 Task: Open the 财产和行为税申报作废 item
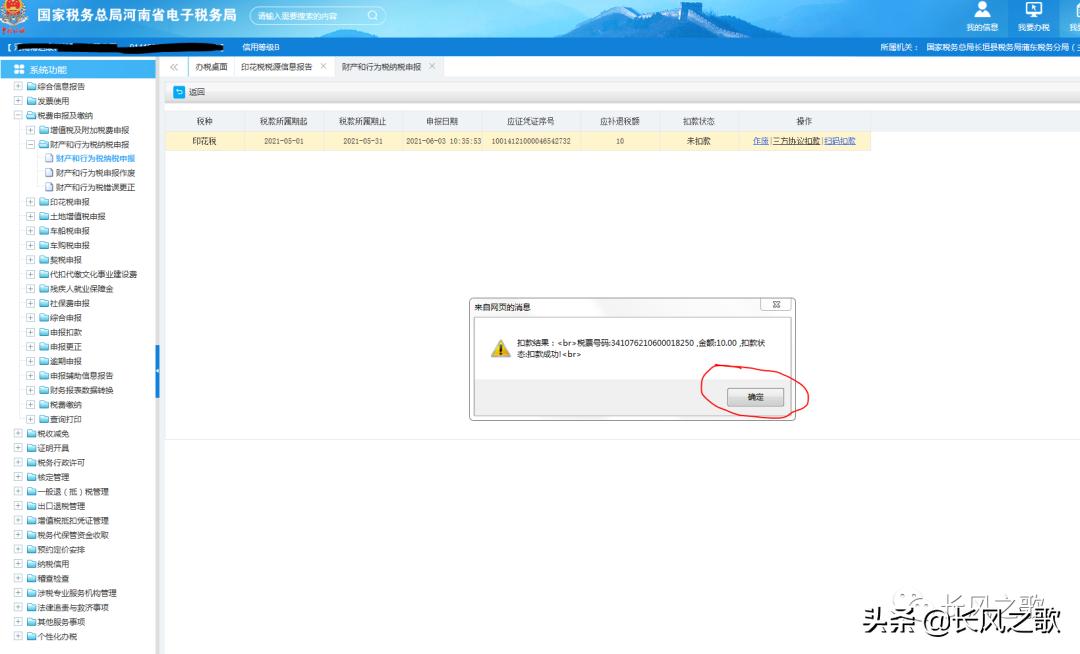pyautogui.click(x=95, y=173)
